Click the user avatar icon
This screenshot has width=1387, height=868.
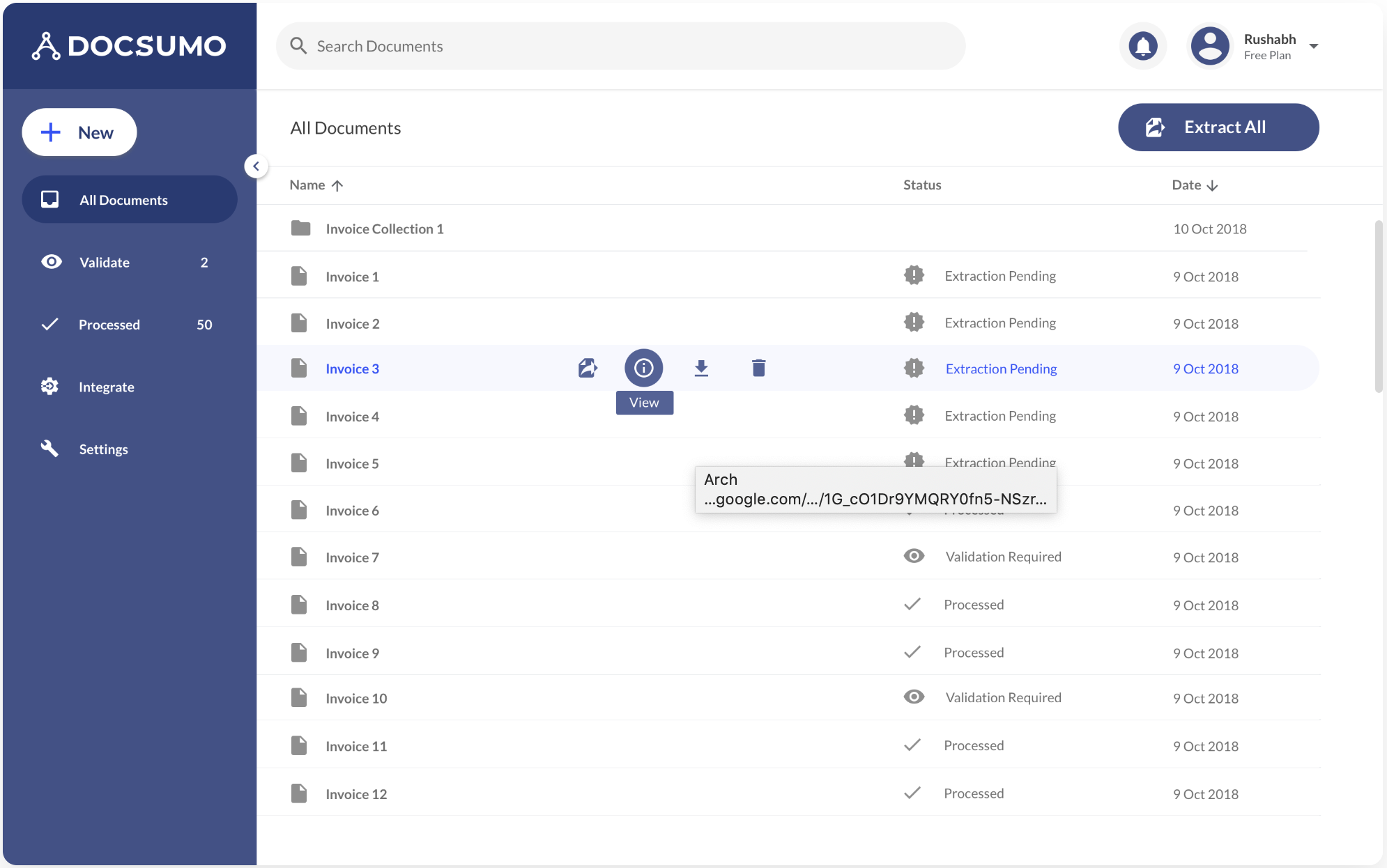point(1210,46)
